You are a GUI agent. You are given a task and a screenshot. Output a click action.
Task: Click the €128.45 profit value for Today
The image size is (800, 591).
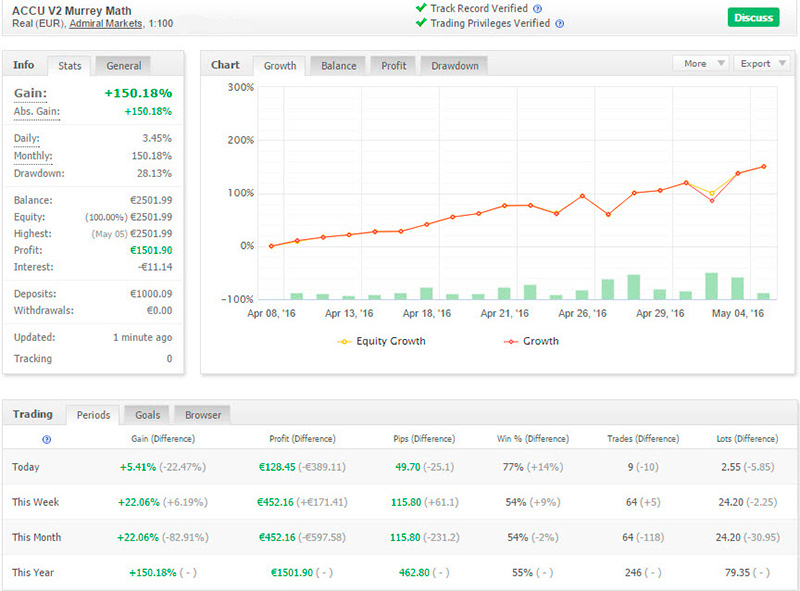277,467
